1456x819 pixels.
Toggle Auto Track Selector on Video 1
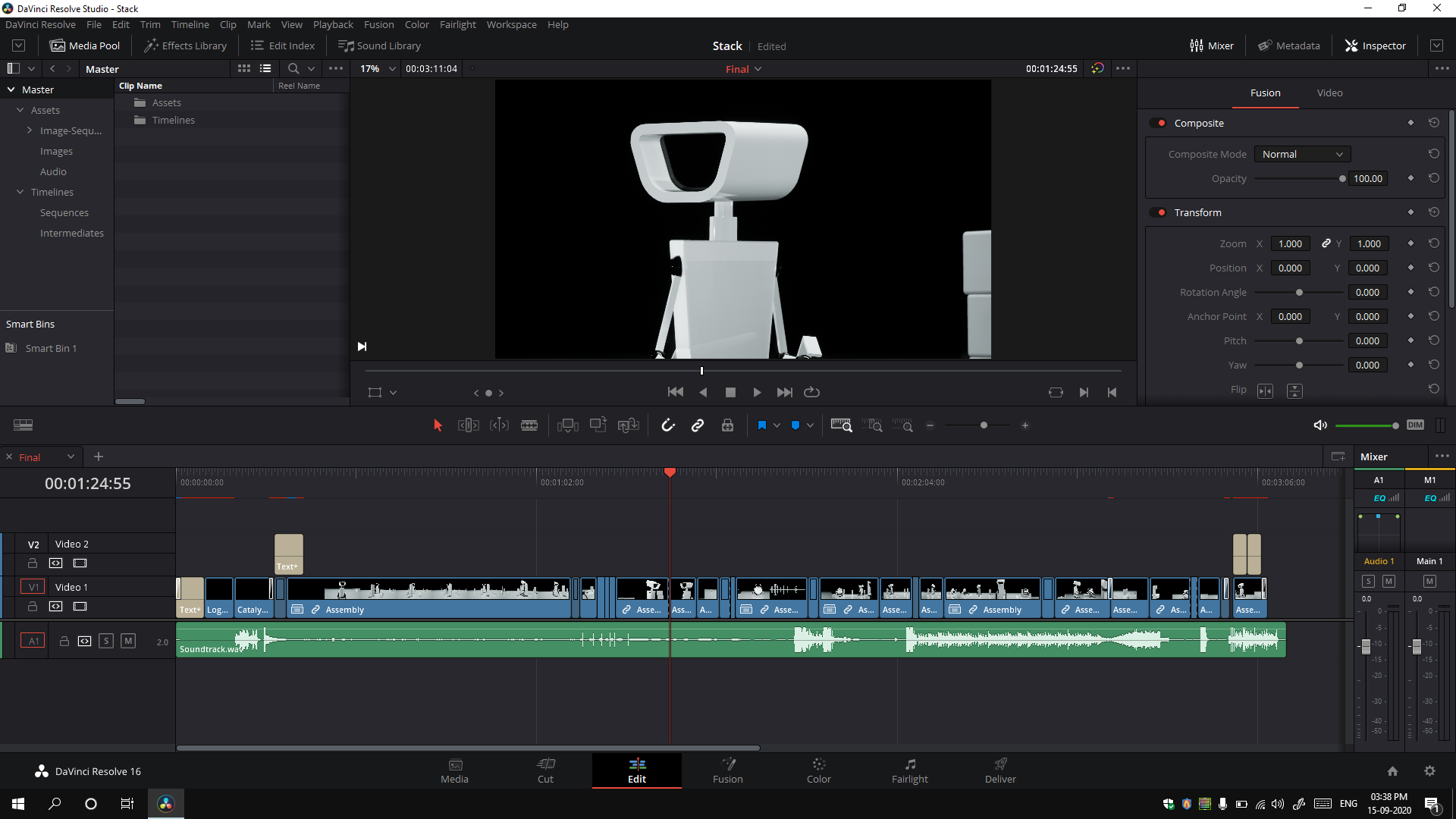56,607
